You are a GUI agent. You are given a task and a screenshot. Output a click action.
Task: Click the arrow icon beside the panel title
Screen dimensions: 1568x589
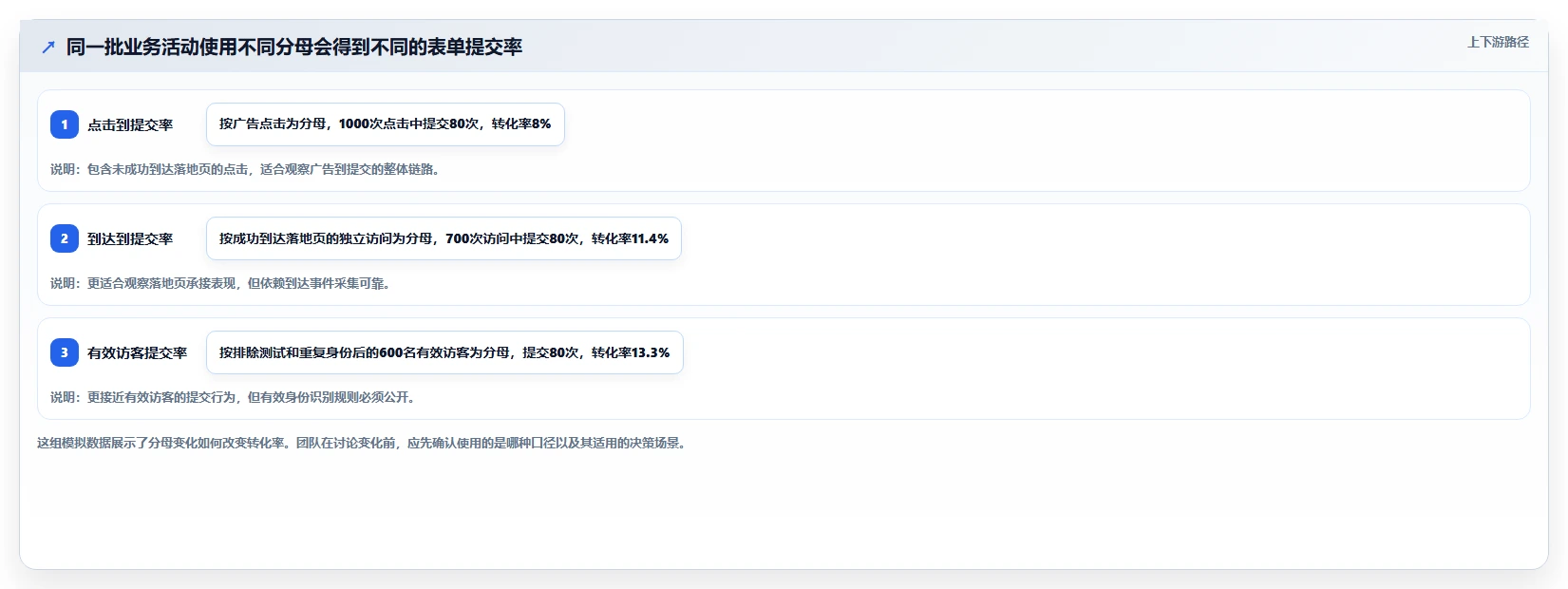click(x=48, y=47)
